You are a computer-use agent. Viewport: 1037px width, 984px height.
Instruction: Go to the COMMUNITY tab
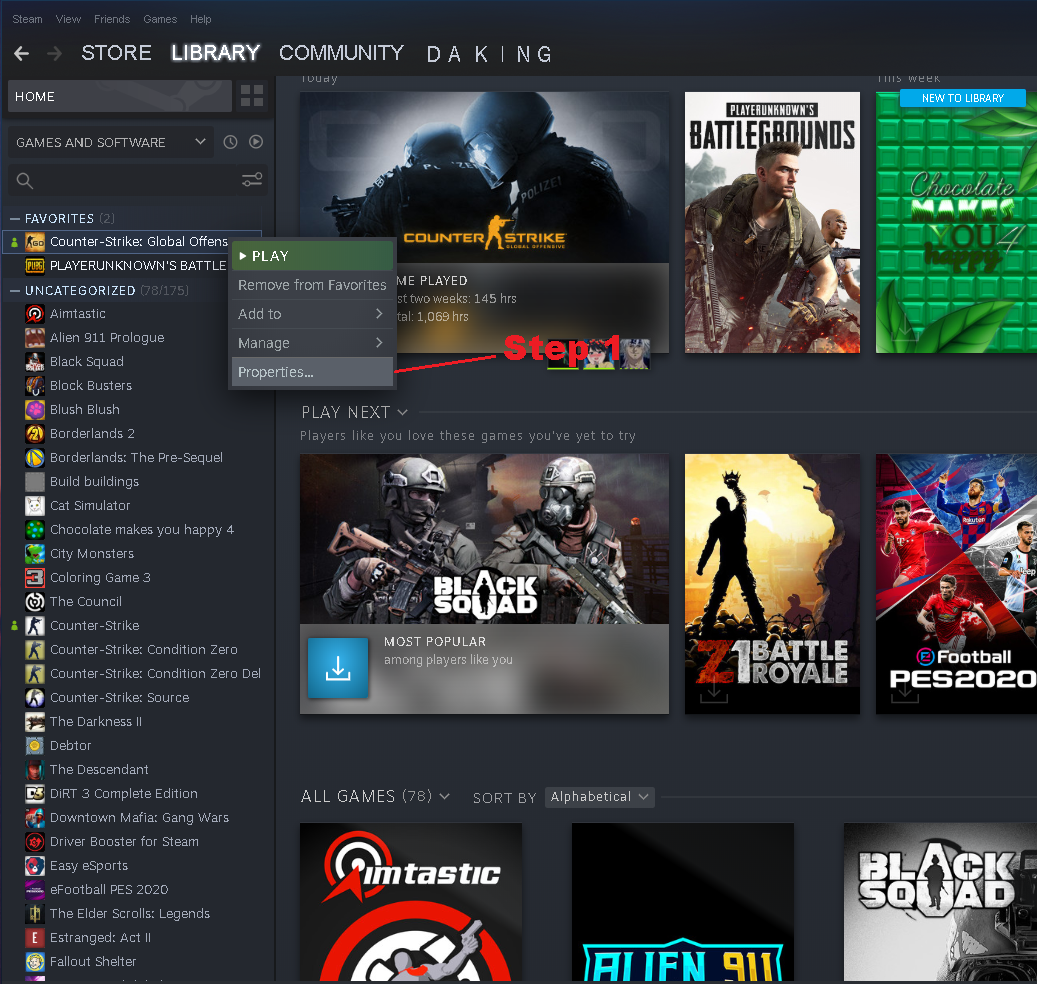(x=341, y=53)
